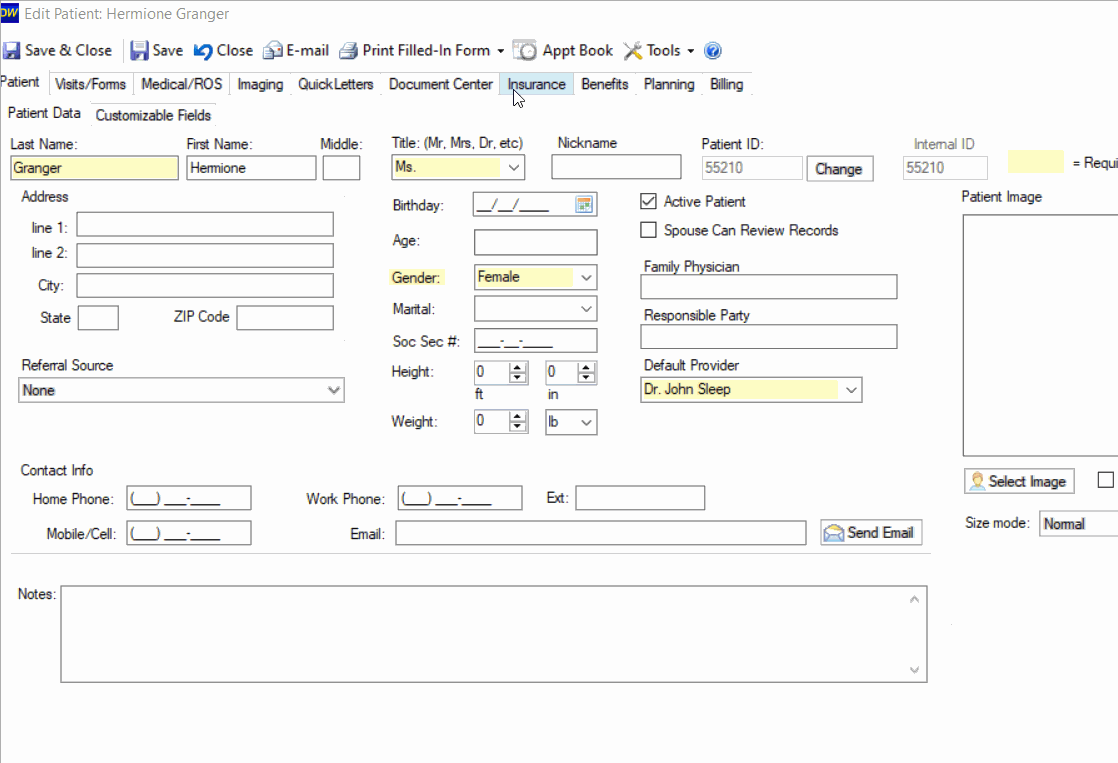The image size is (1118, 763).
Task: Open the Size mode Normal dropdown
Action: (1078, 523)
